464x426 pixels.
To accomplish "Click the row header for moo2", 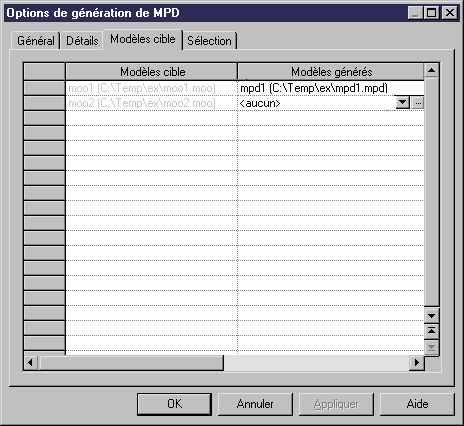I will pos(44,103).
